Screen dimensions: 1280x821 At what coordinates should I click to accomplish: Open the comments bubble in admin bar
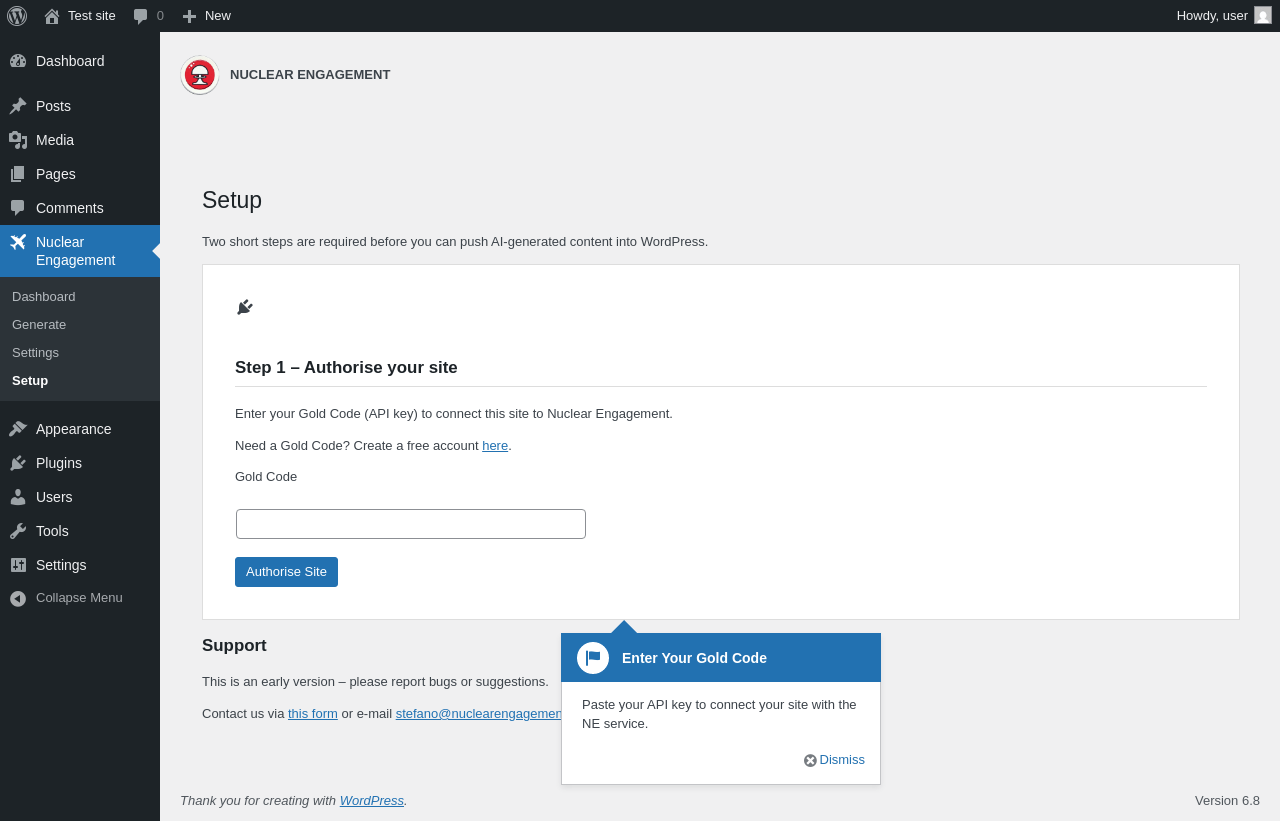(x=141, y=16)
